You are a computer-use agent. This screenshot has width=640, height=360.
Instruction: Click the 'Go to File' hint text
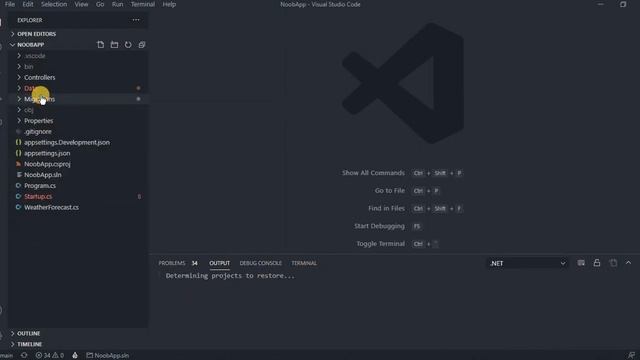390,191
